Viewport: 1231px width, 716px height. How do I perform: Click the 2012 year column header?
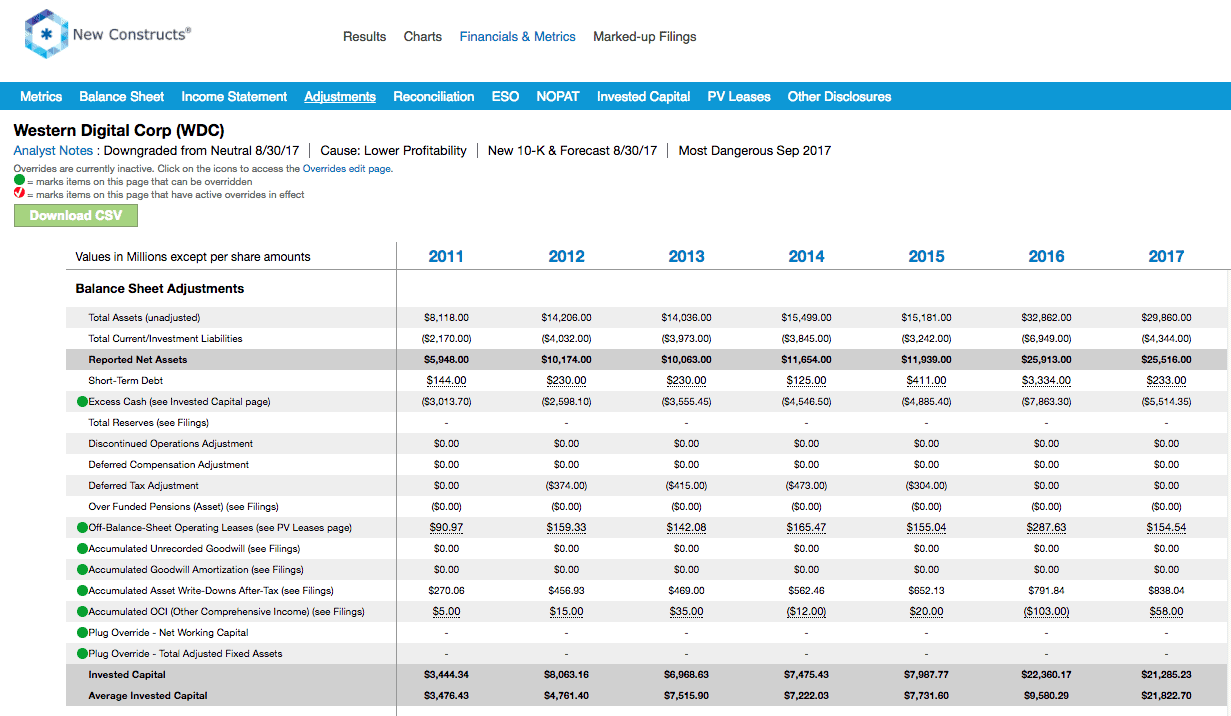(566, 257)
